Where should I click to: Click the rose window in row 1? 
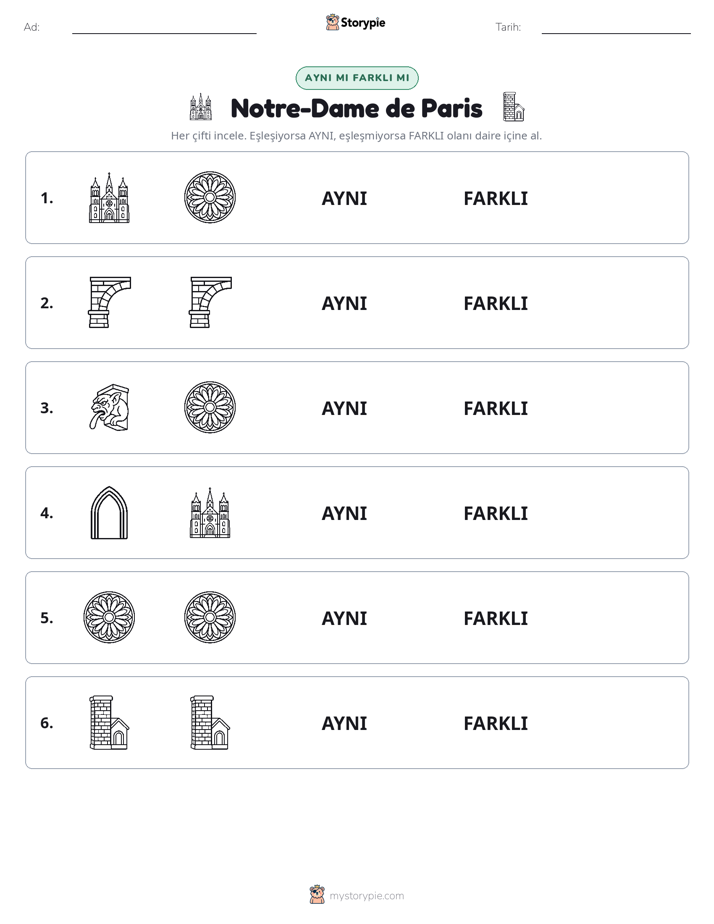coord(210,197)
